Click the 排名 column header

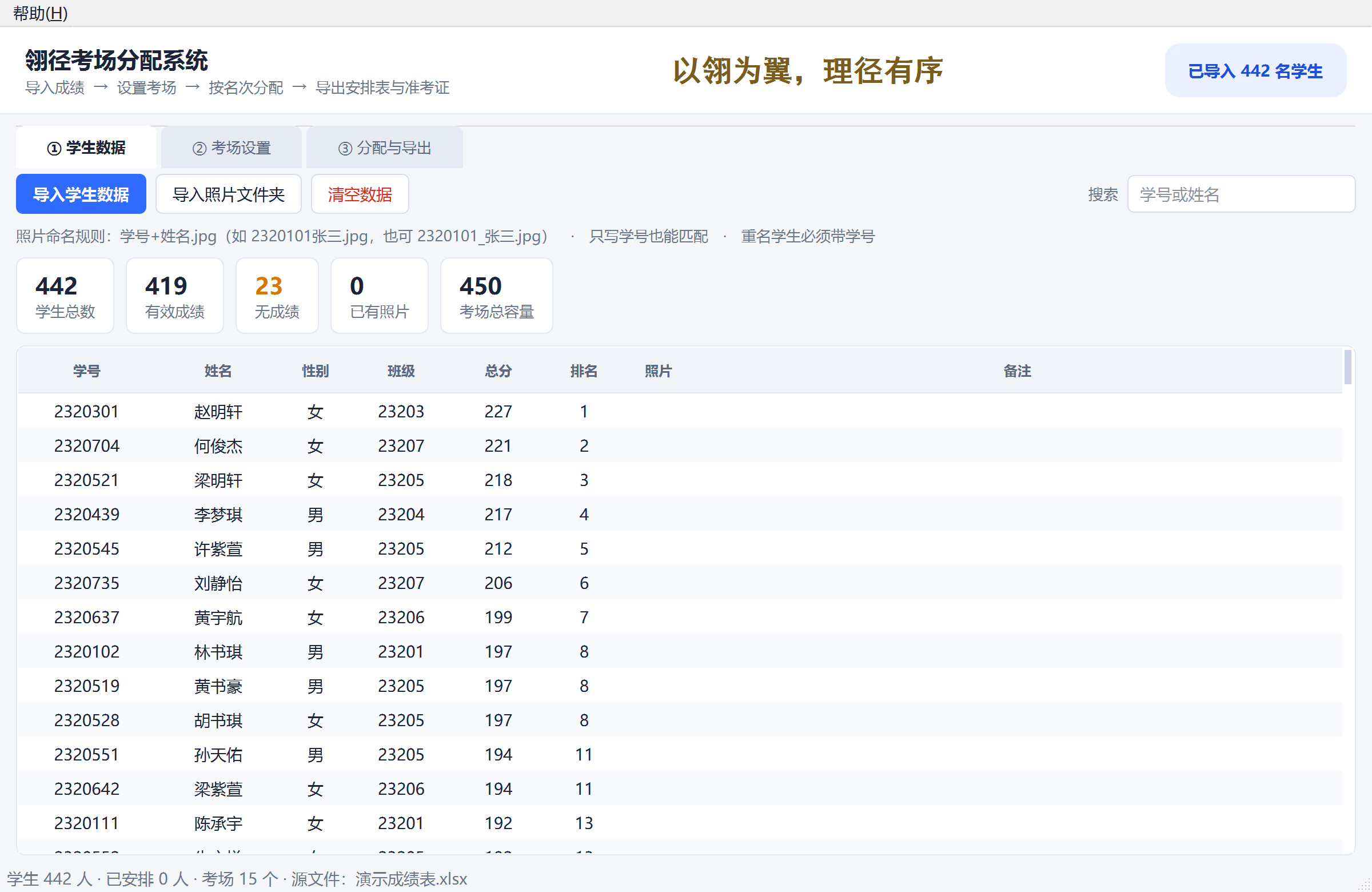584,371
